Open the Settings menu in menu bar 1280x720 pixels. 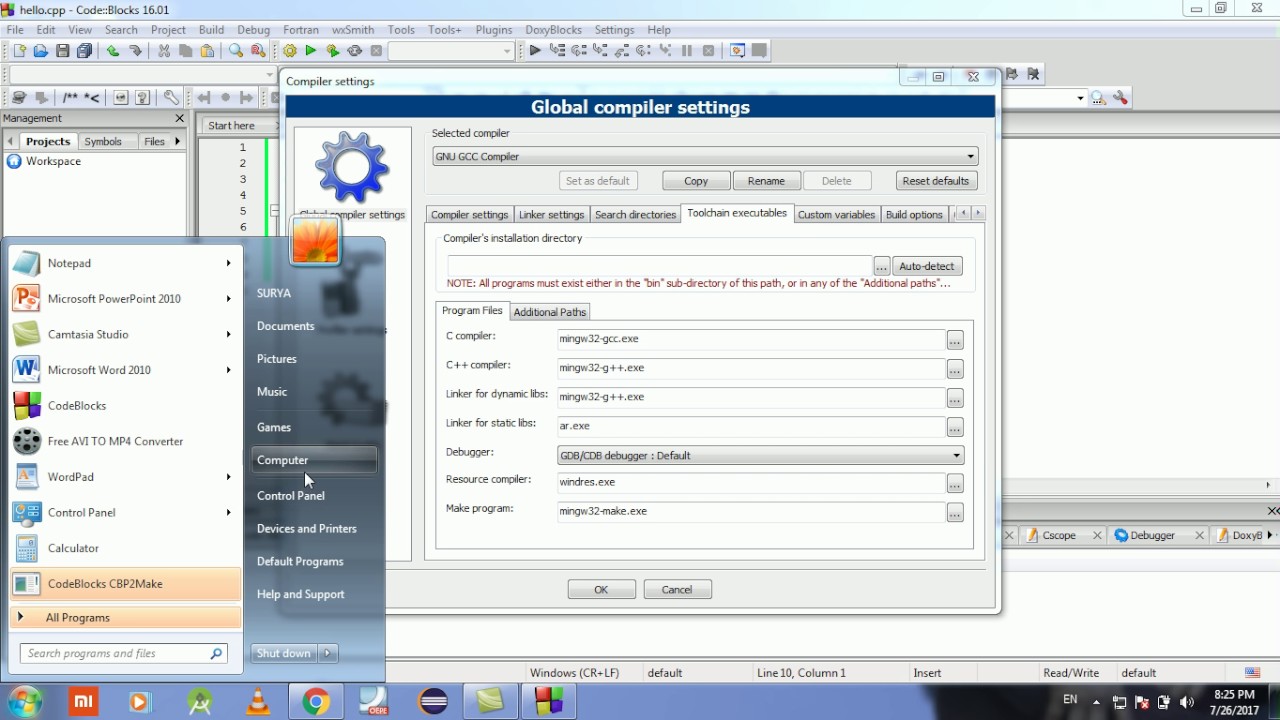point(614,30)
